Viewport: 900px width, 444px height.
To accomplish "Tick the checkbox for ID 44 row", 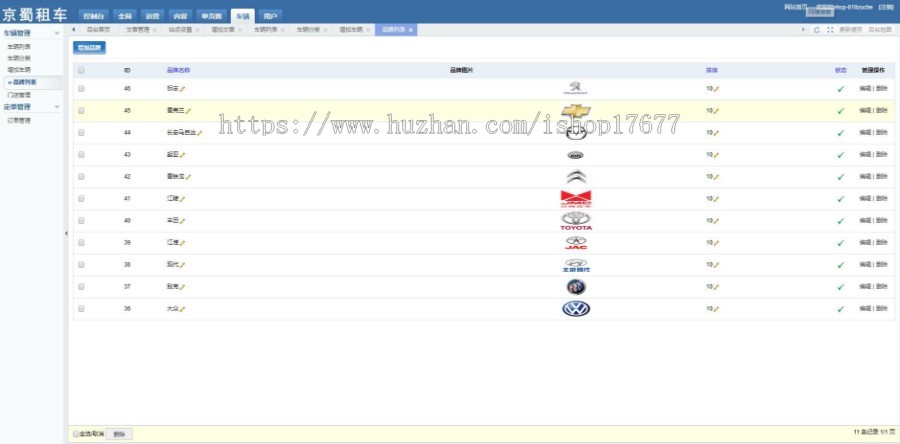I will click(81, 133).
